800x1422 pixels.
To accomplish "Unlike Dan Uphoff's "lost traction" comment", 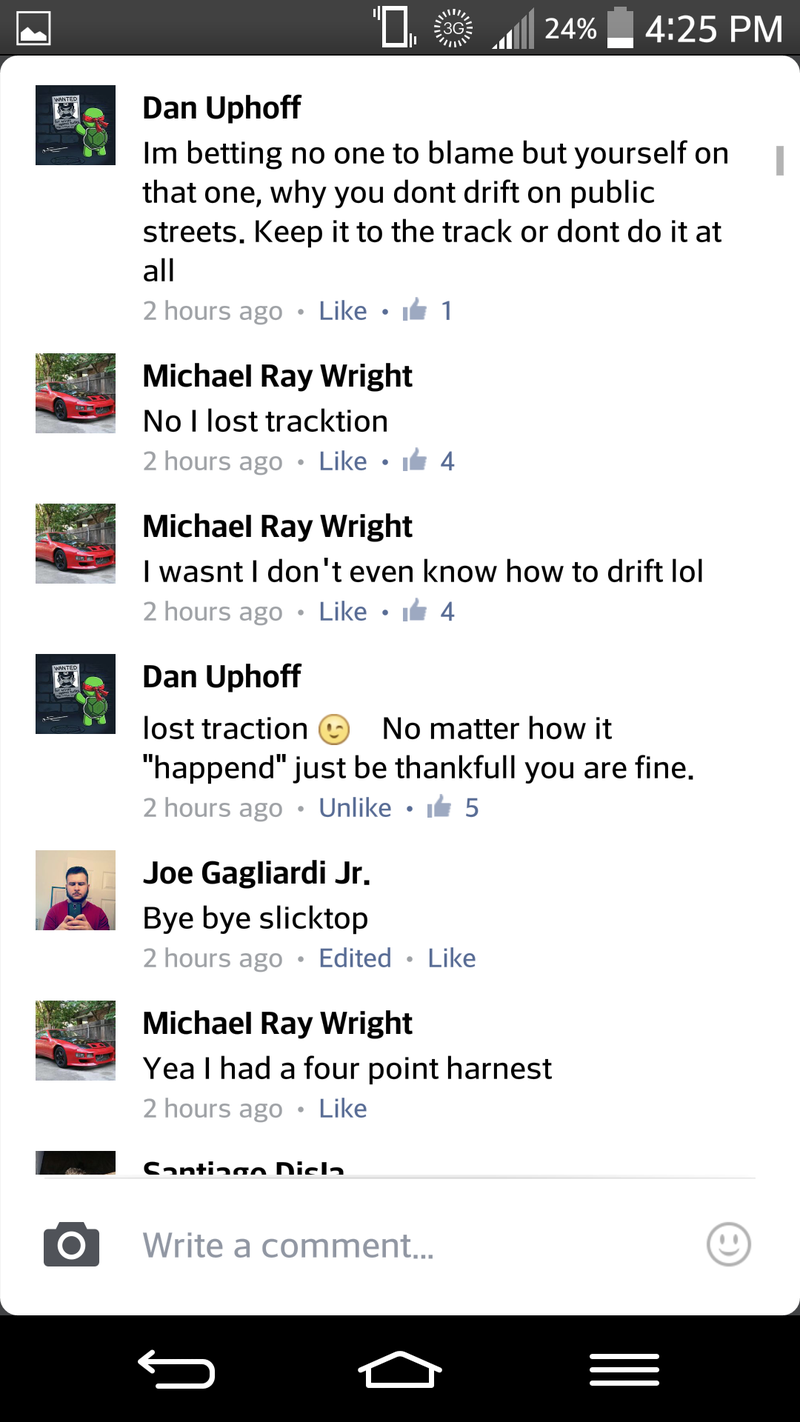I will [355, 807].
